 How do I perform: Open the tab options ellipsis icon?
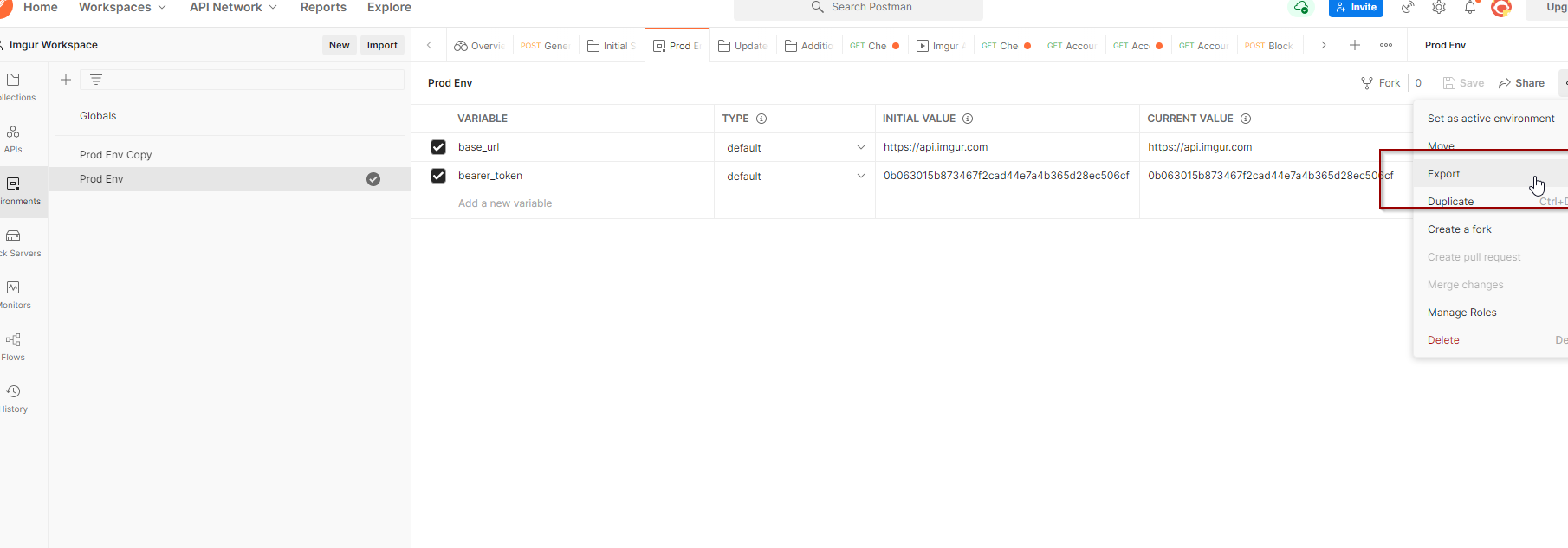[1386, 45]
